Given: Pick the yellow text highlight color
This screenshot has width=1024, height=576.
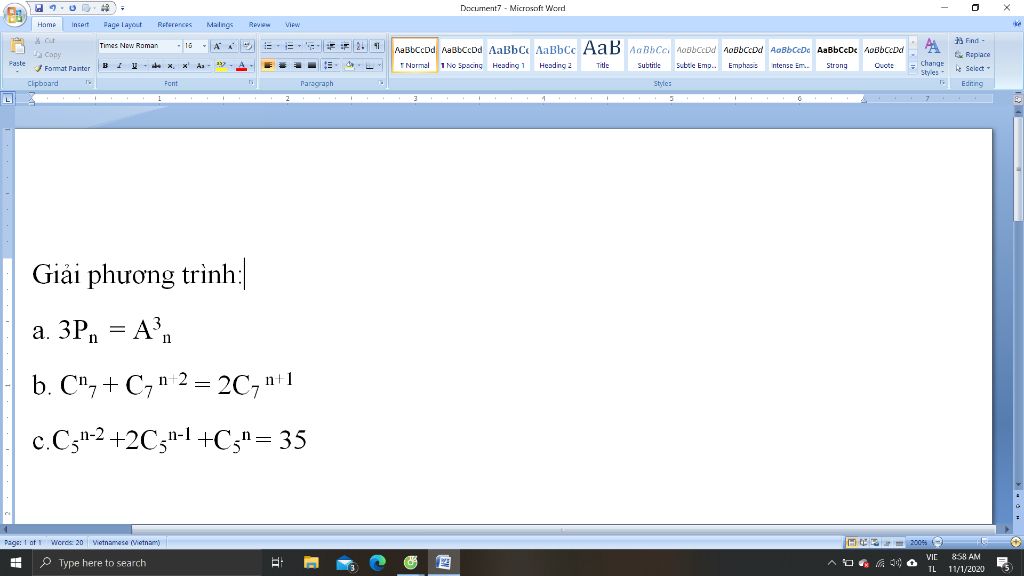Looking at the screenshot, I should (x=221, y=65).
